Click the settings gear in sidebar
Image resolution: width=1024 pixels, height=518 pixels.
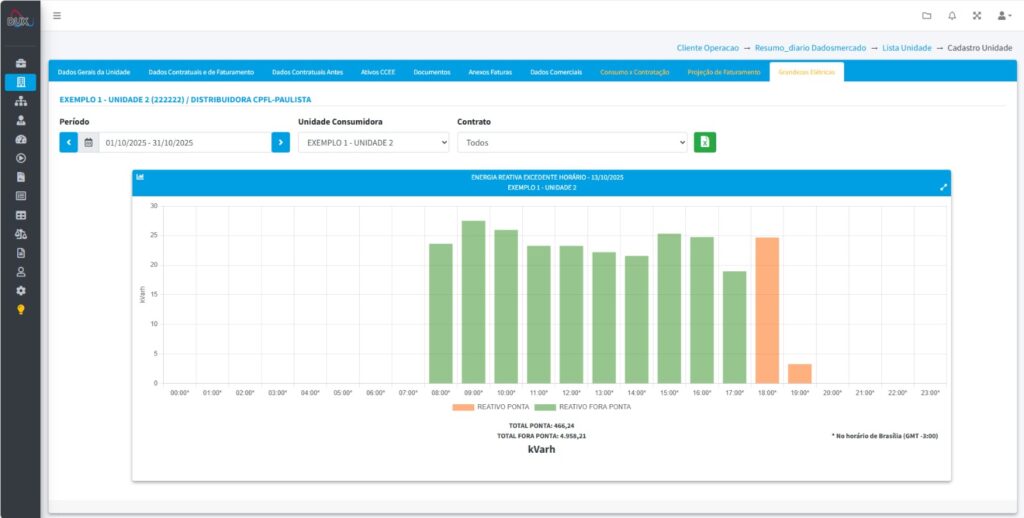pos(21,290)
